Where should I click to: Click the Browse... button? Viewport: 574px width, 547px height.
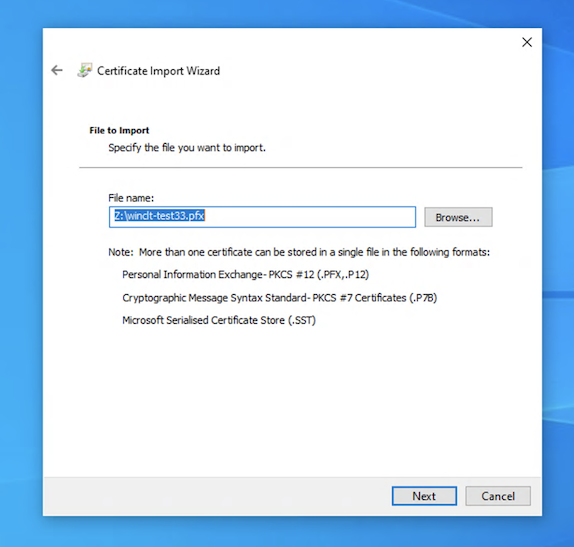pos(458,217)
